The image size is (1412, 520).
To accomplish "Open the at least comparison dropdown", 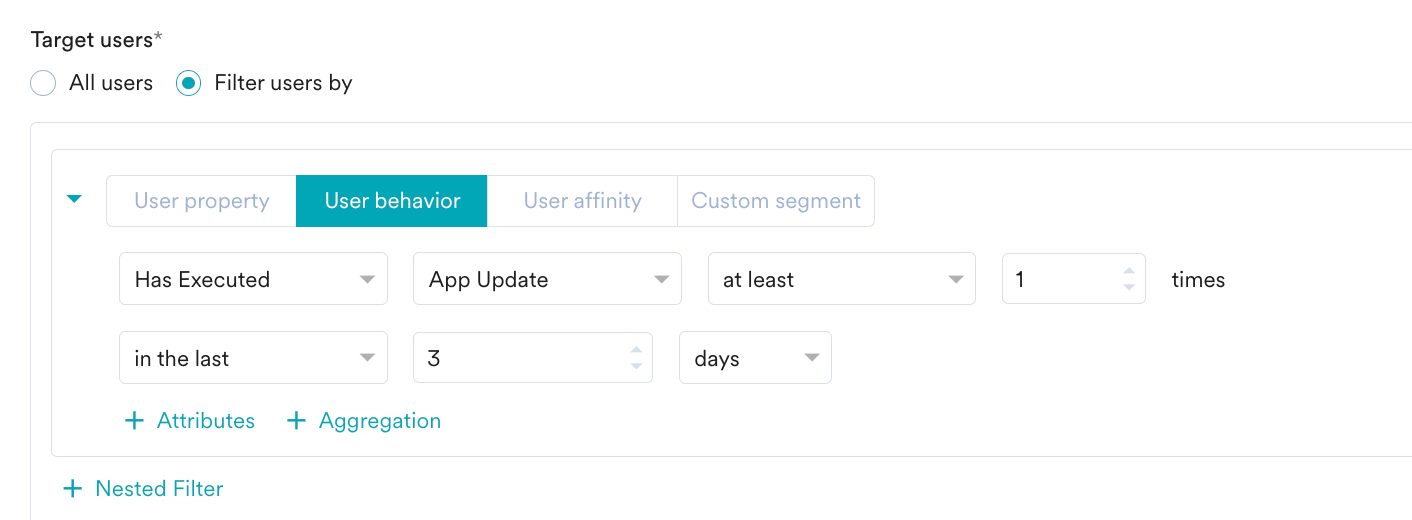I will (x=841, y=279).
